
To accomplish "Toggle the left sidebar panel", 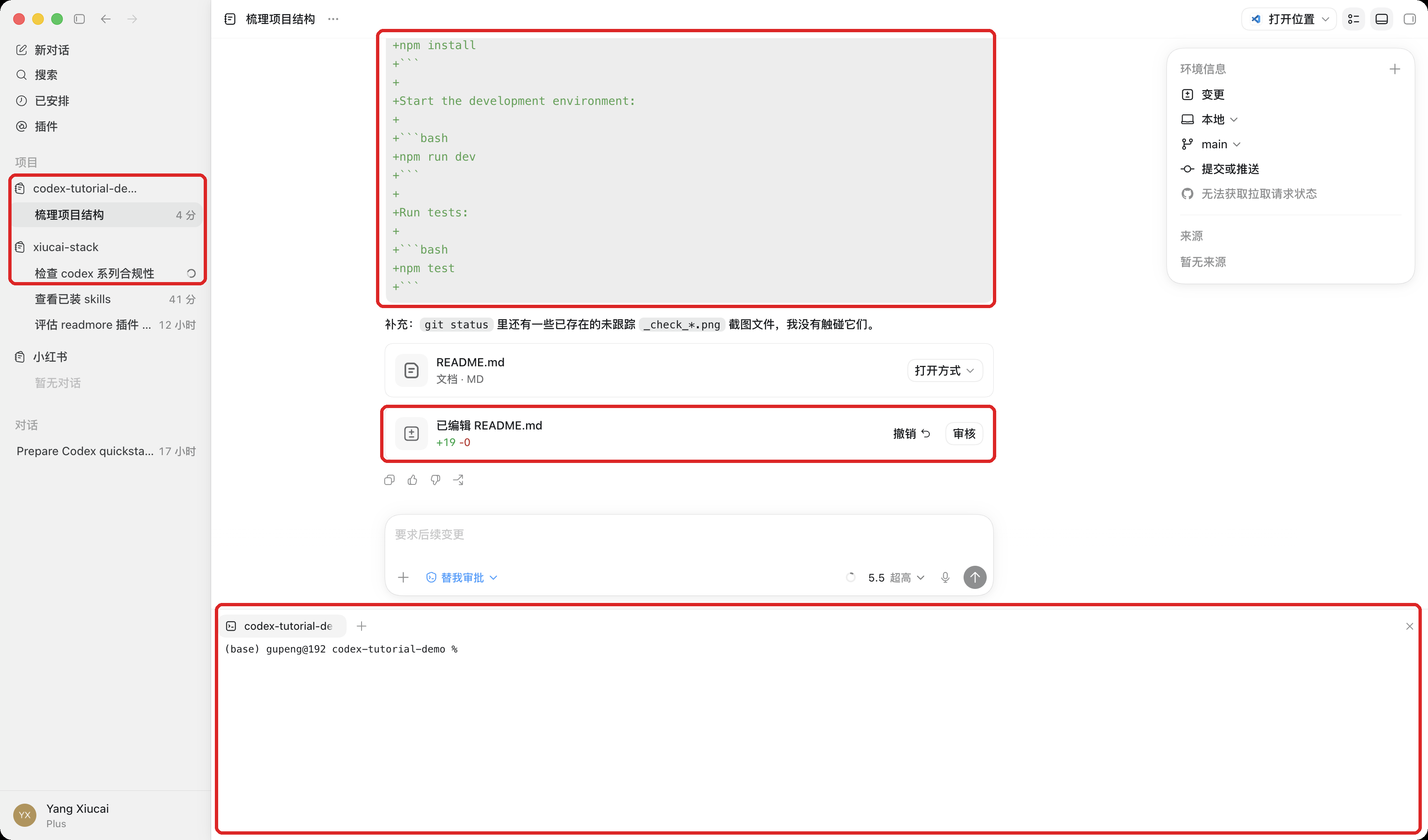I will tap(79, 19).
